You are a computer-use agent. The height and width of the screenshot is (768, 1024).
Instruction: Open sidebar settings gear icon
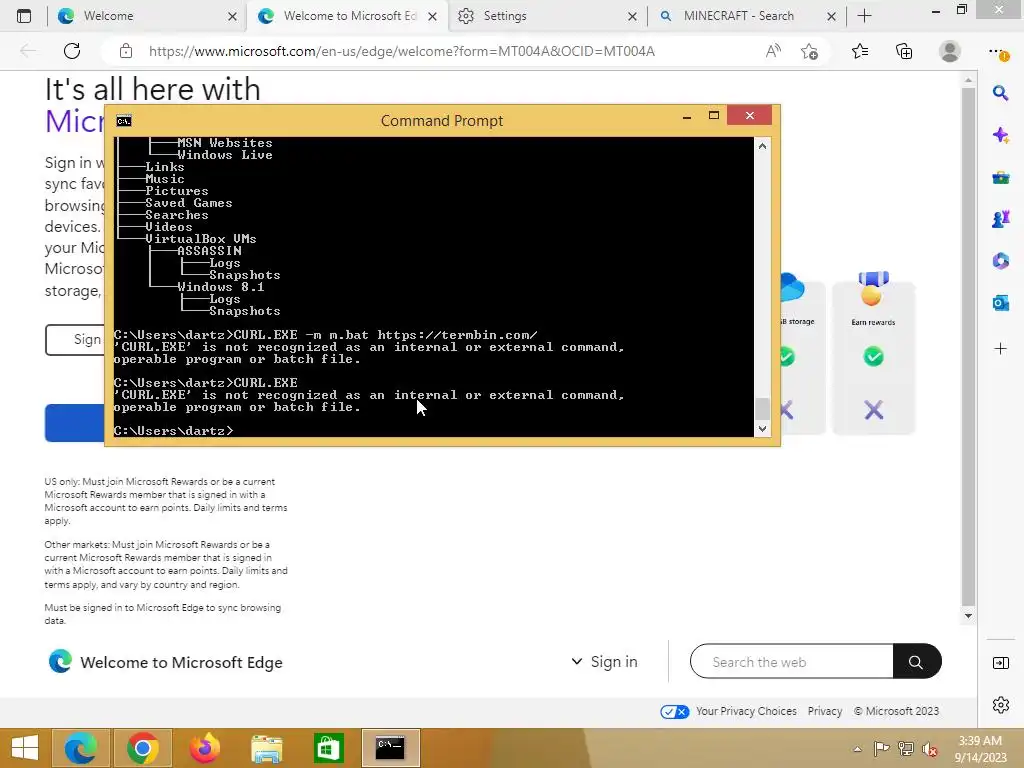tap(1000, 705)
